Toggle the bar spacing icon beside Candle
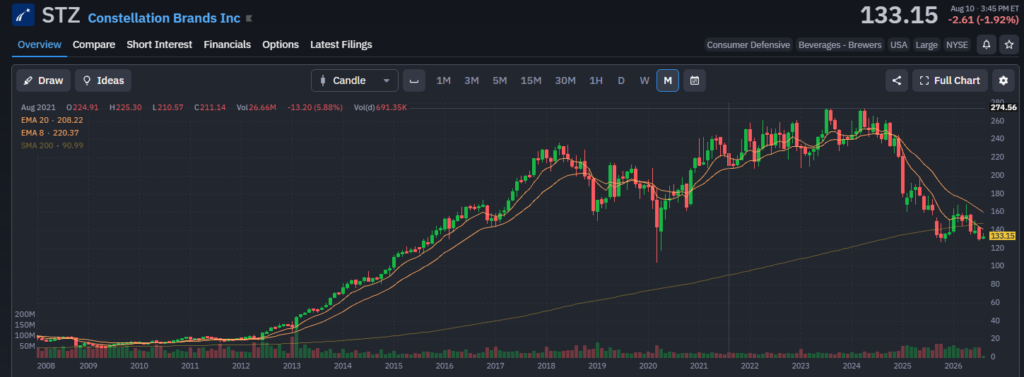 (413, 80)
